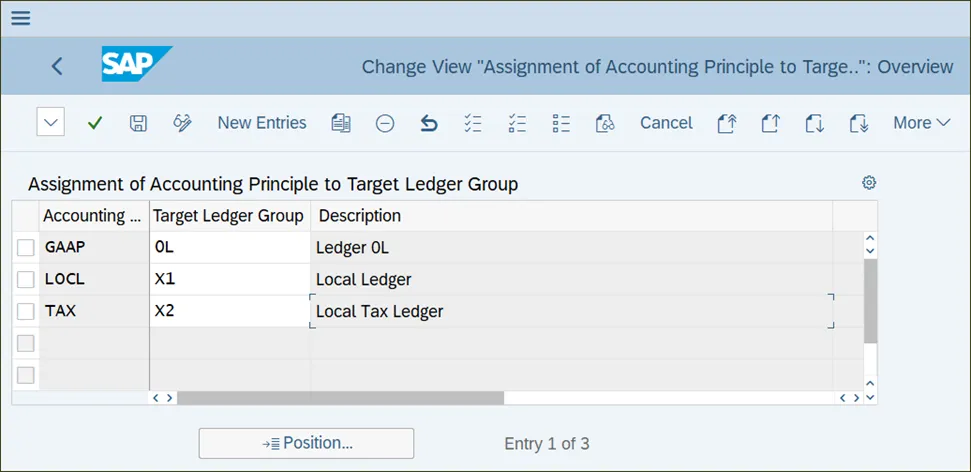Screen dimensions: 971x472
Task: Click the horizontal table scrollbar thumb
Action: click(x=340, y=398)
